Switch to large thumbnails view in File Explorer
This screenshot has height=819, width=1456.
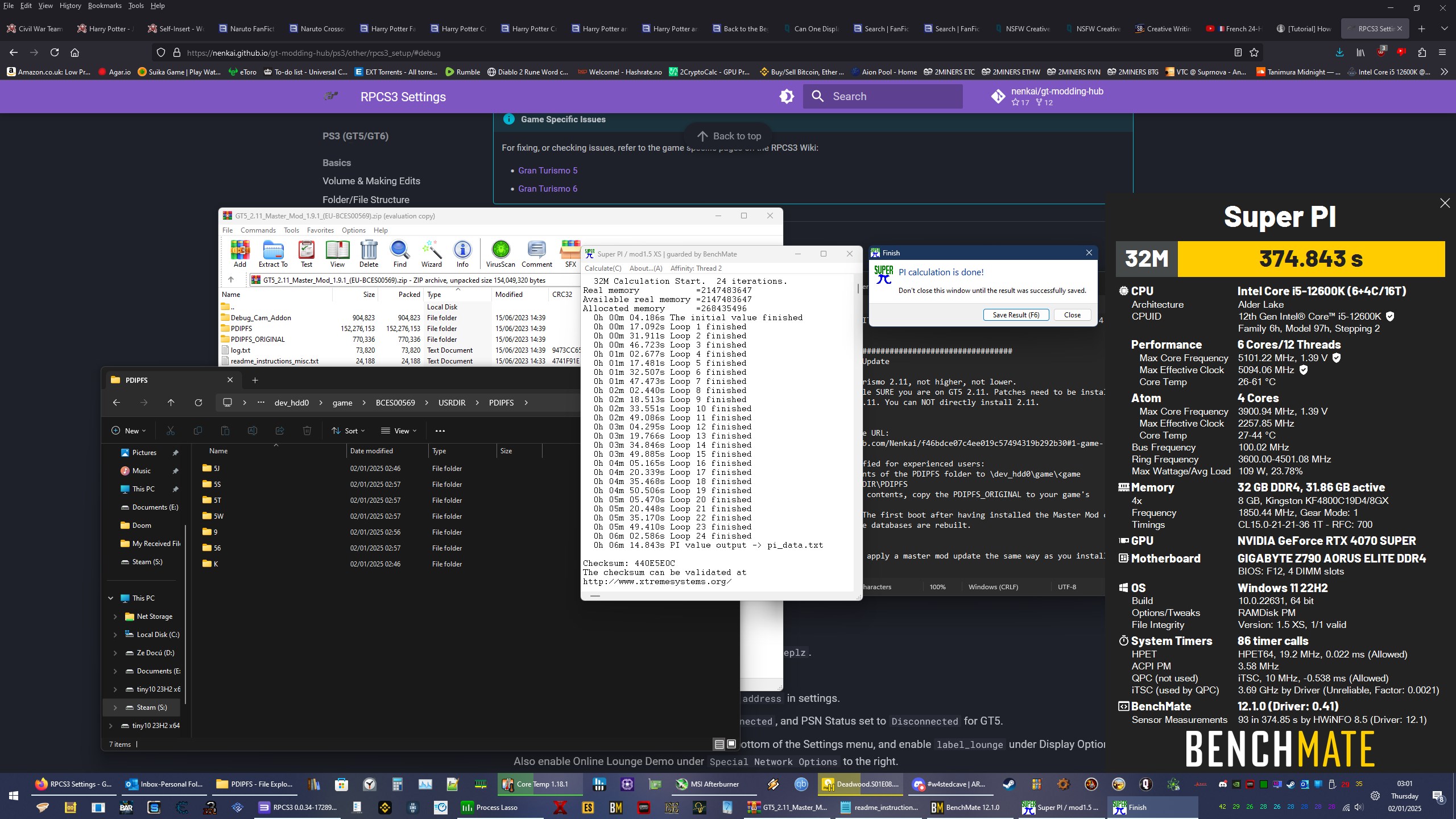point(732,744)
